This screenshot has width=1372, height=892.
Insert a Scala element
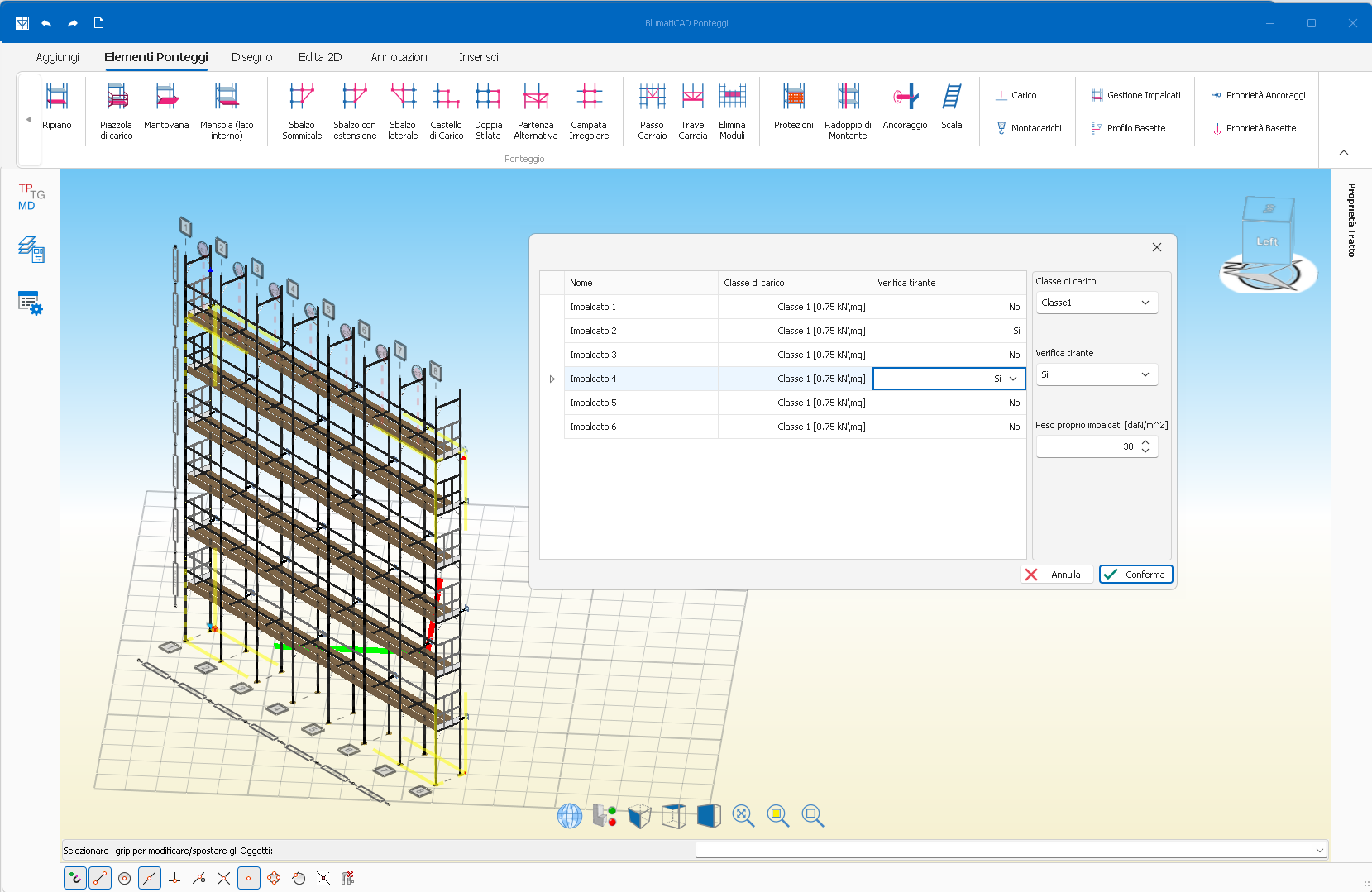[x=951, y=107]
